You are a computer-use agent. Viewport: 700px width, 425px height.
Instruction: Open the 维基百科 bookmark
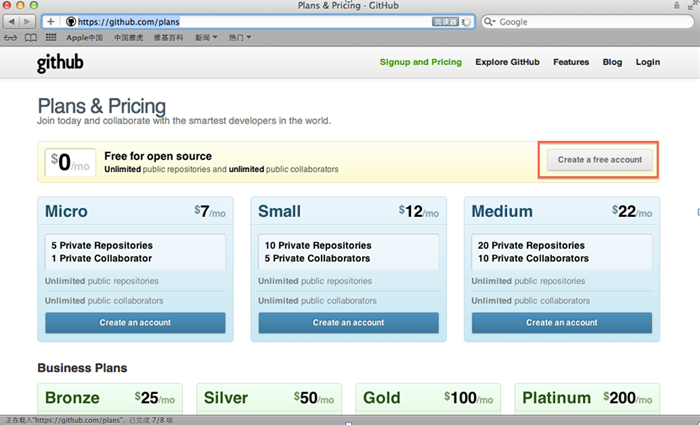pyautogui.click(x=168, y=38)
